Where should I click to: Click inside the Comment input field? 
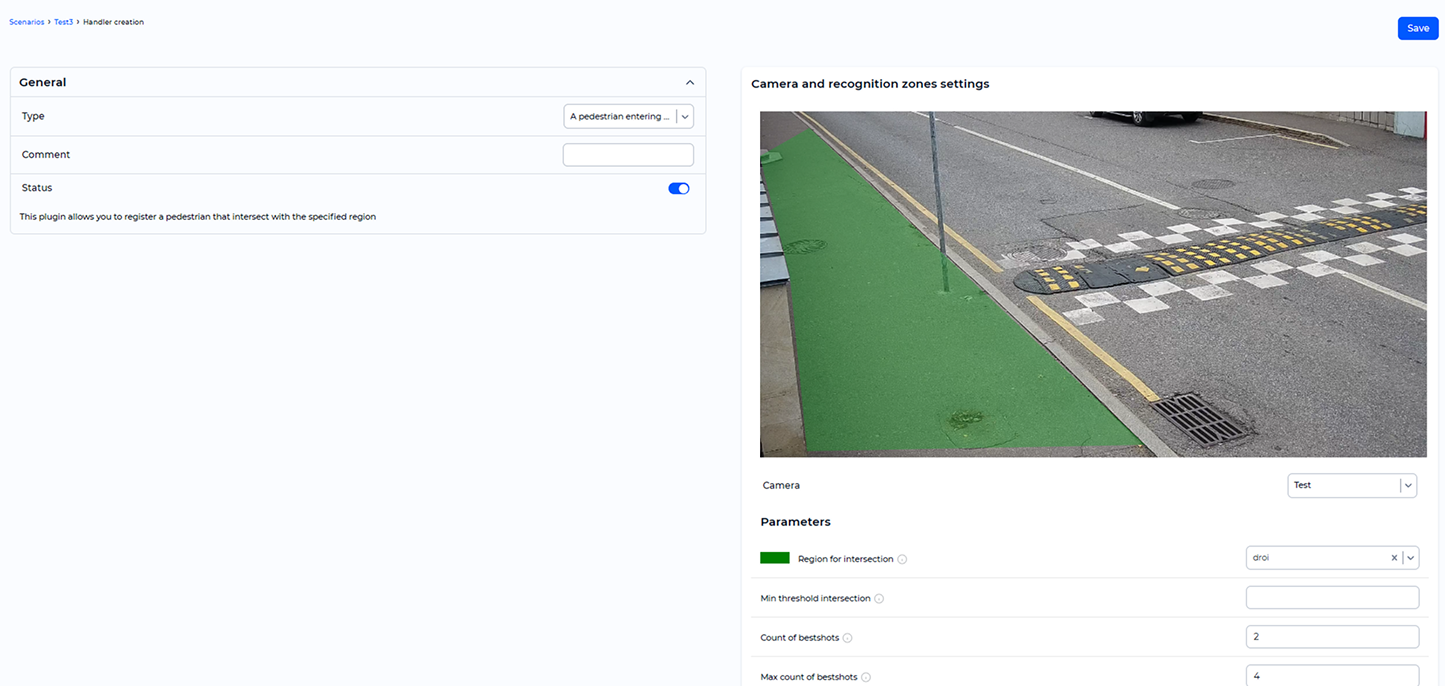click(x=628, y=154)
